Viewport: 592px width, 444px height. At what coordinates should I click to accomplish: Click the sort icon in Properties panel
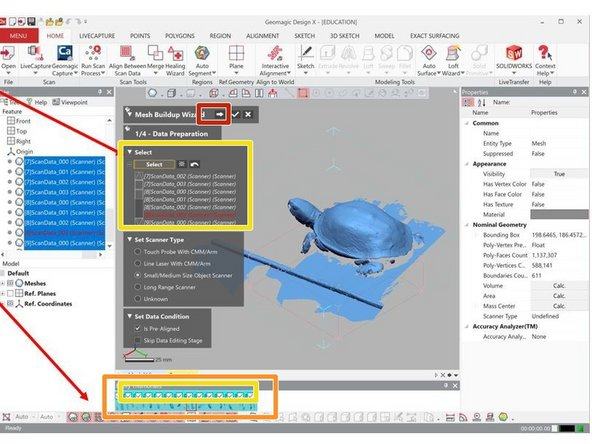[482, 102]
